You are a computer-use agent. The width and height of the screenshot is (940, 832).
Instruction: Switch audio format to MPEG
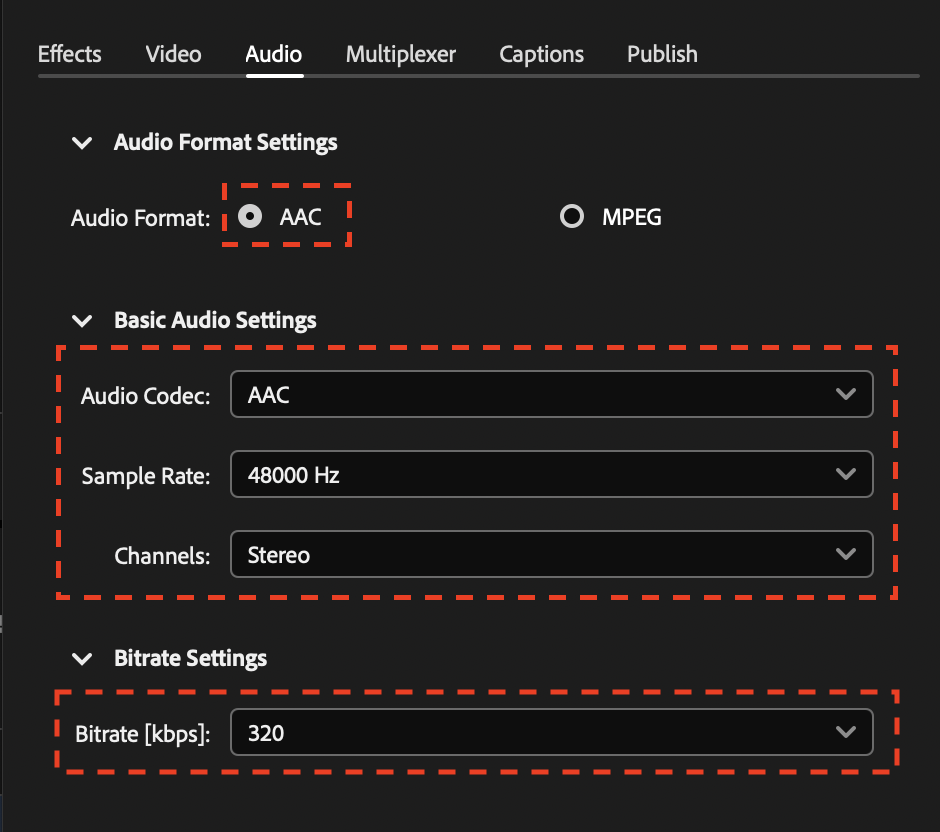point(571,215)
